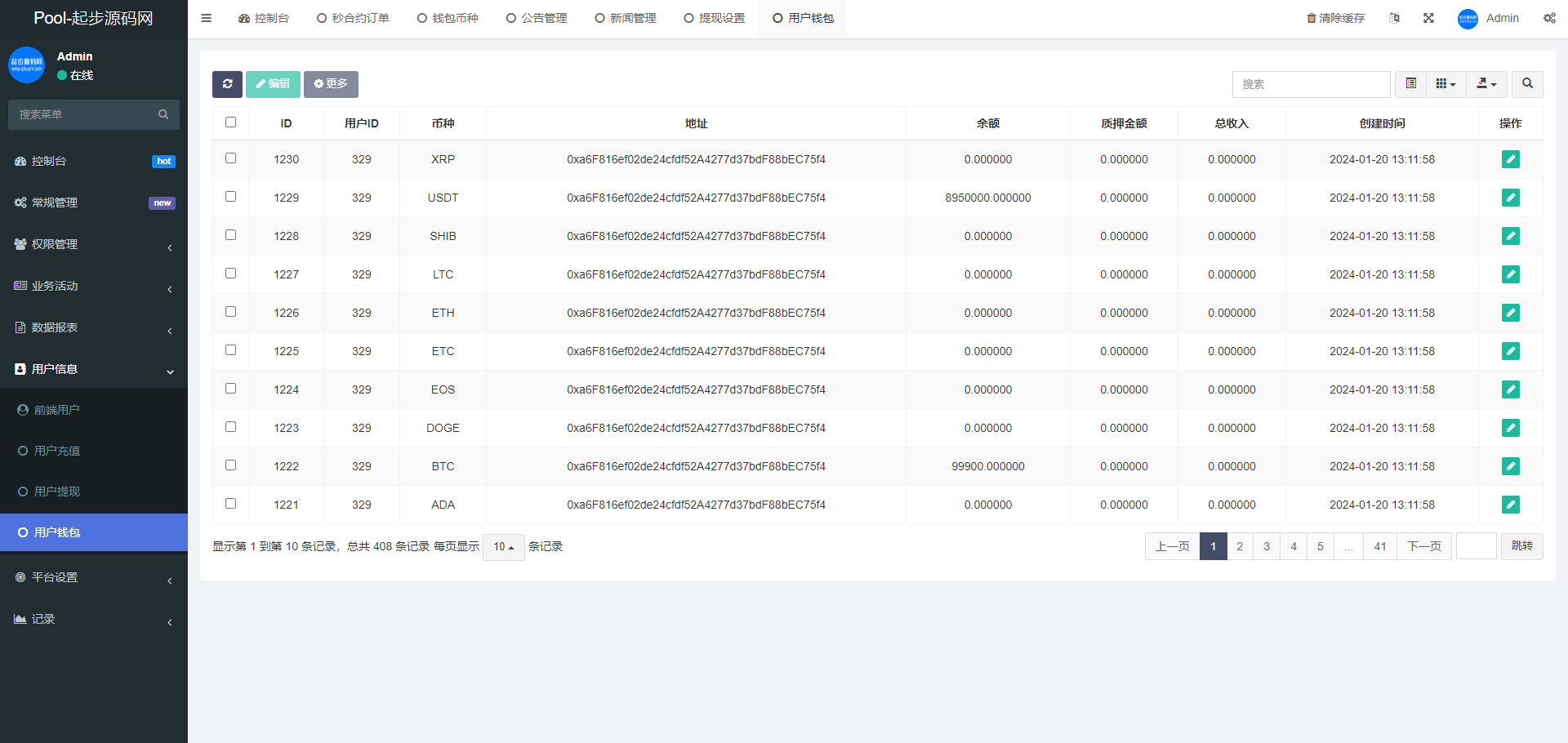Click the table search input field
This screenshot has height=743, width=1568.
(x=1311, y=84)
